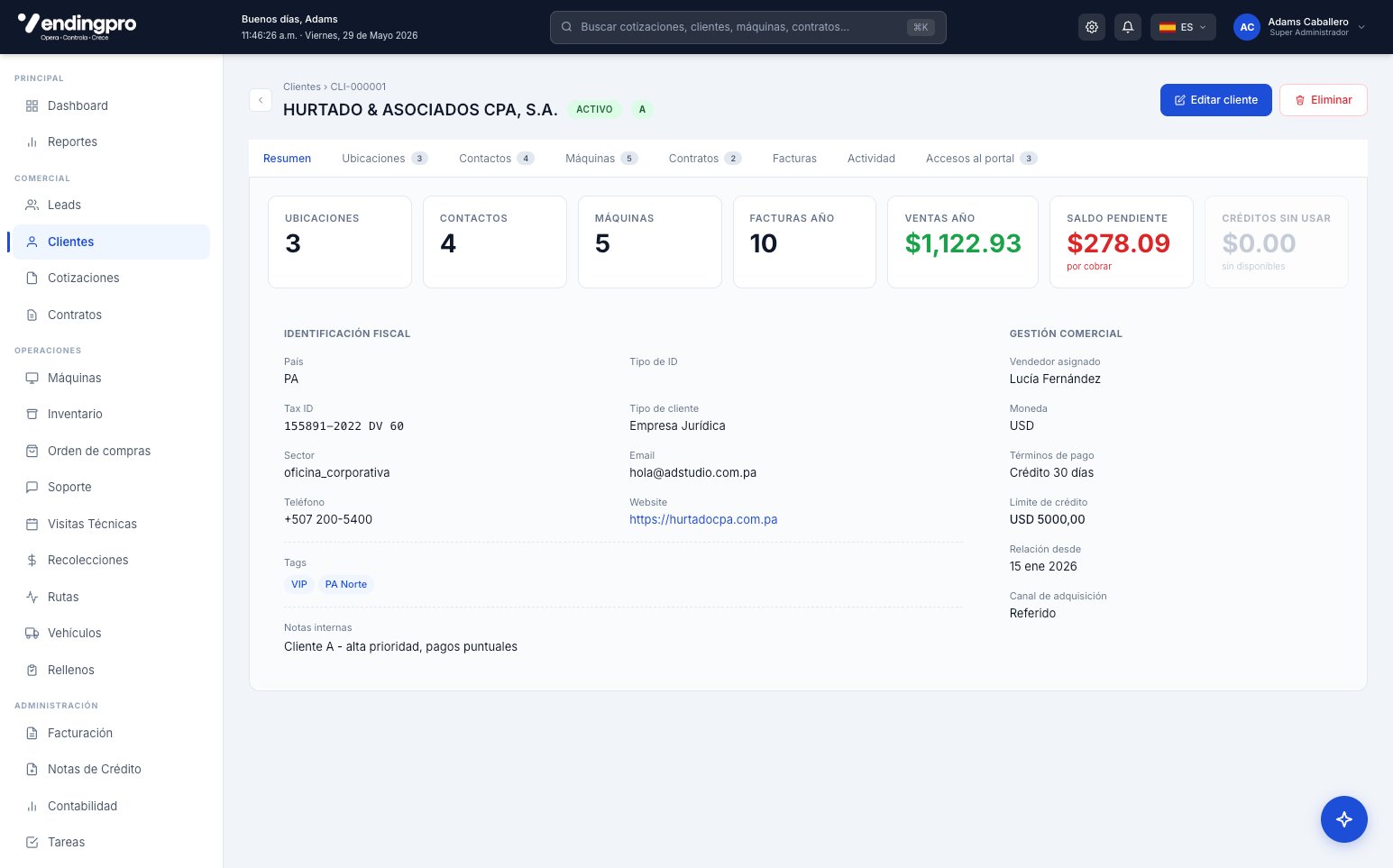Select the Leads people icon
This screenshot has width=1393, height=868.
tap(32, 205)
